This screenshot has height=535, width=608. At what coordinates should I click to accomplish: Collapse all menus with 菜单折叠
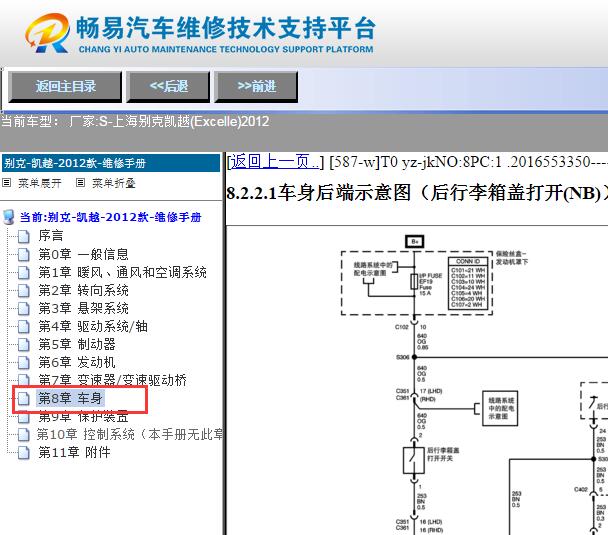pos(114,183)
